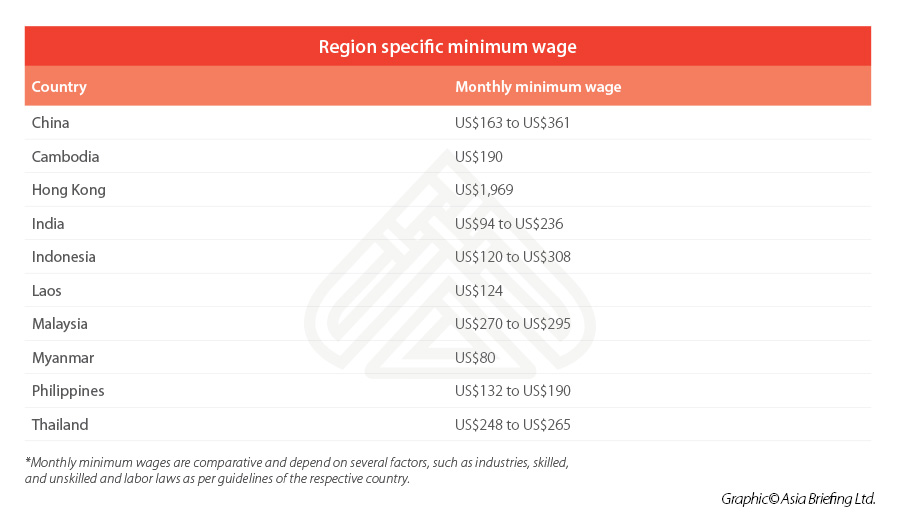Screen dimensions: 900x526
Task: Select the Hong Kong row label
Action: [68, 190]
